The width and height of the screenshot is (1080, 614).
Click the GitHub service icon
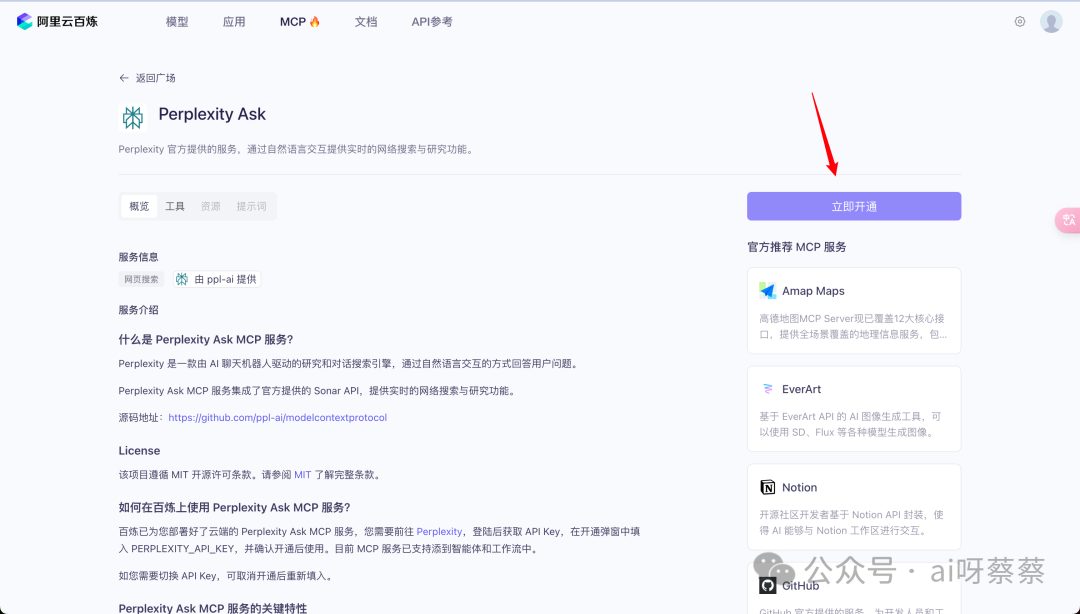766,584
